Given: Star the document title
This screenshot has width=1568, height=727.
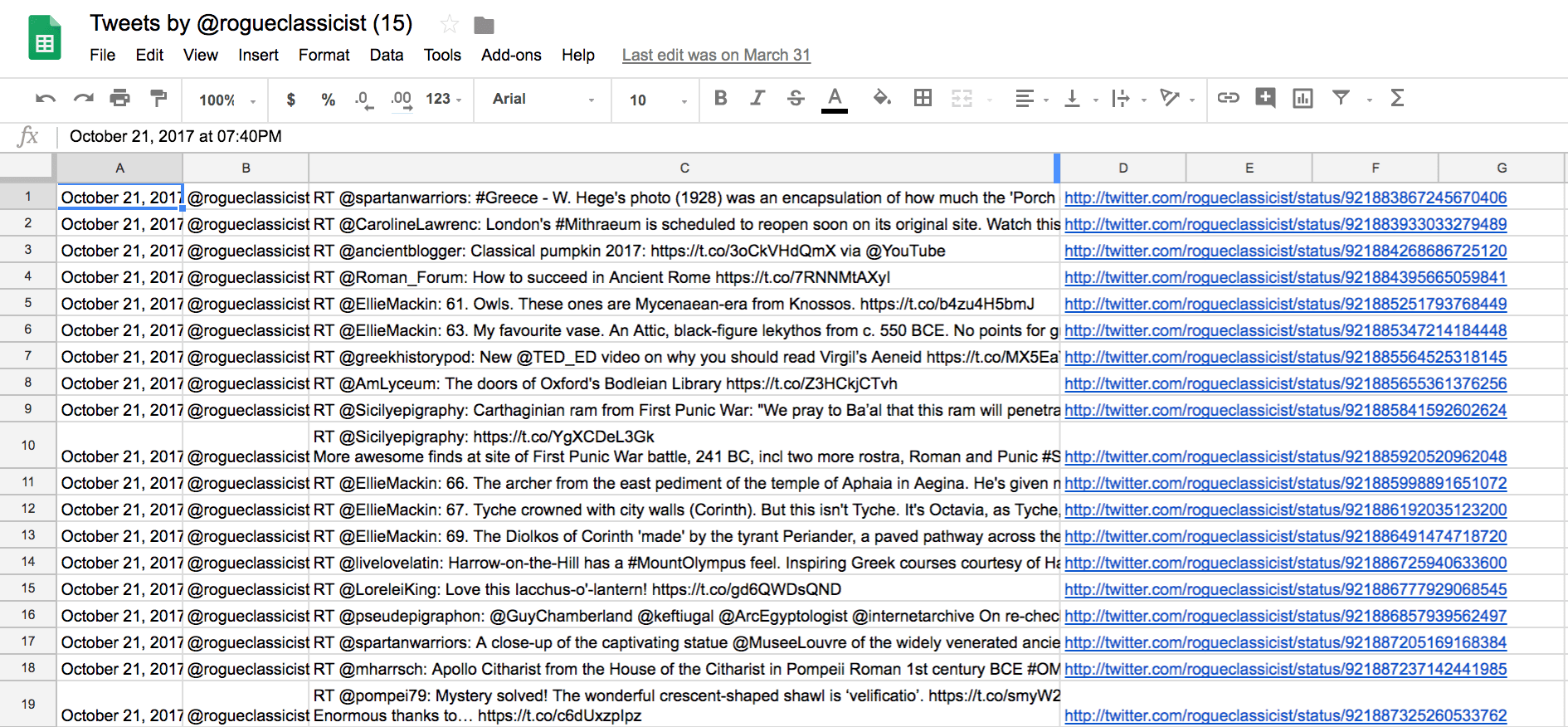Looking at the screenshot, I should [450, 24].
